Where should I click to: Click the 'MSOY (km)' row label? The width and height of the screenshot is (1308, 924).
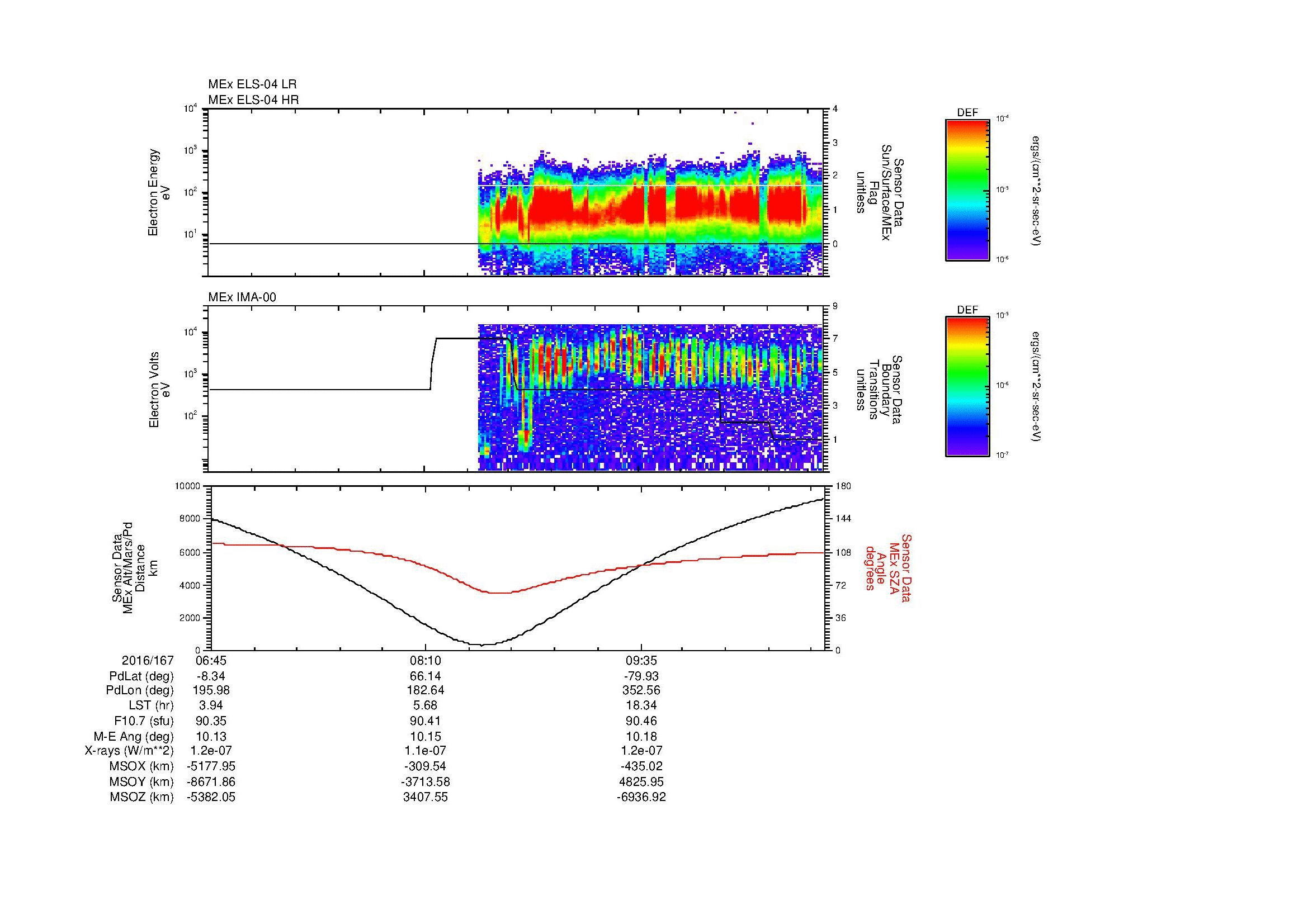click(141, 782)
